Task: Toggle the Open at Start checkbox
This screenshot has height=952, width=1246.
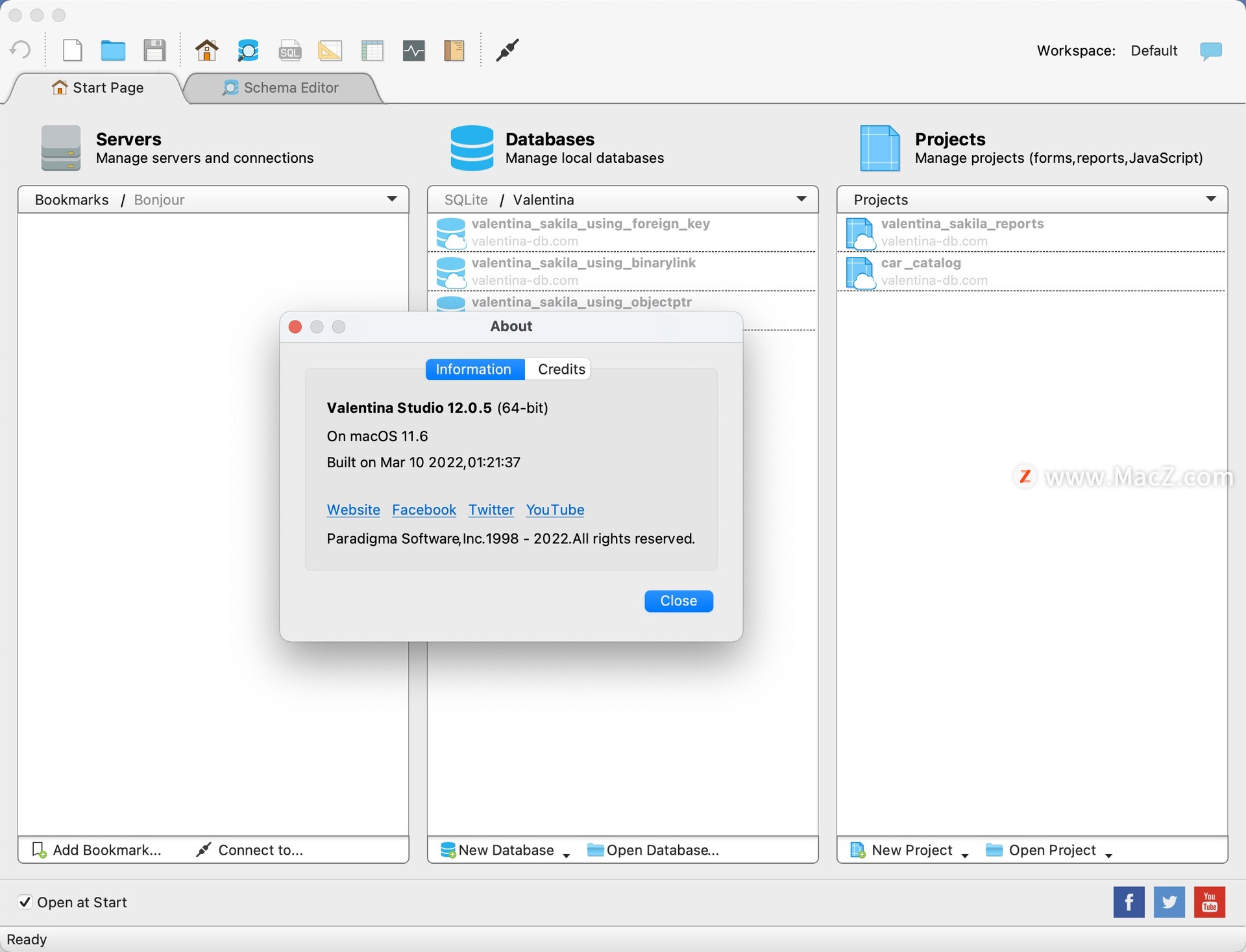Action: [25, 901]
